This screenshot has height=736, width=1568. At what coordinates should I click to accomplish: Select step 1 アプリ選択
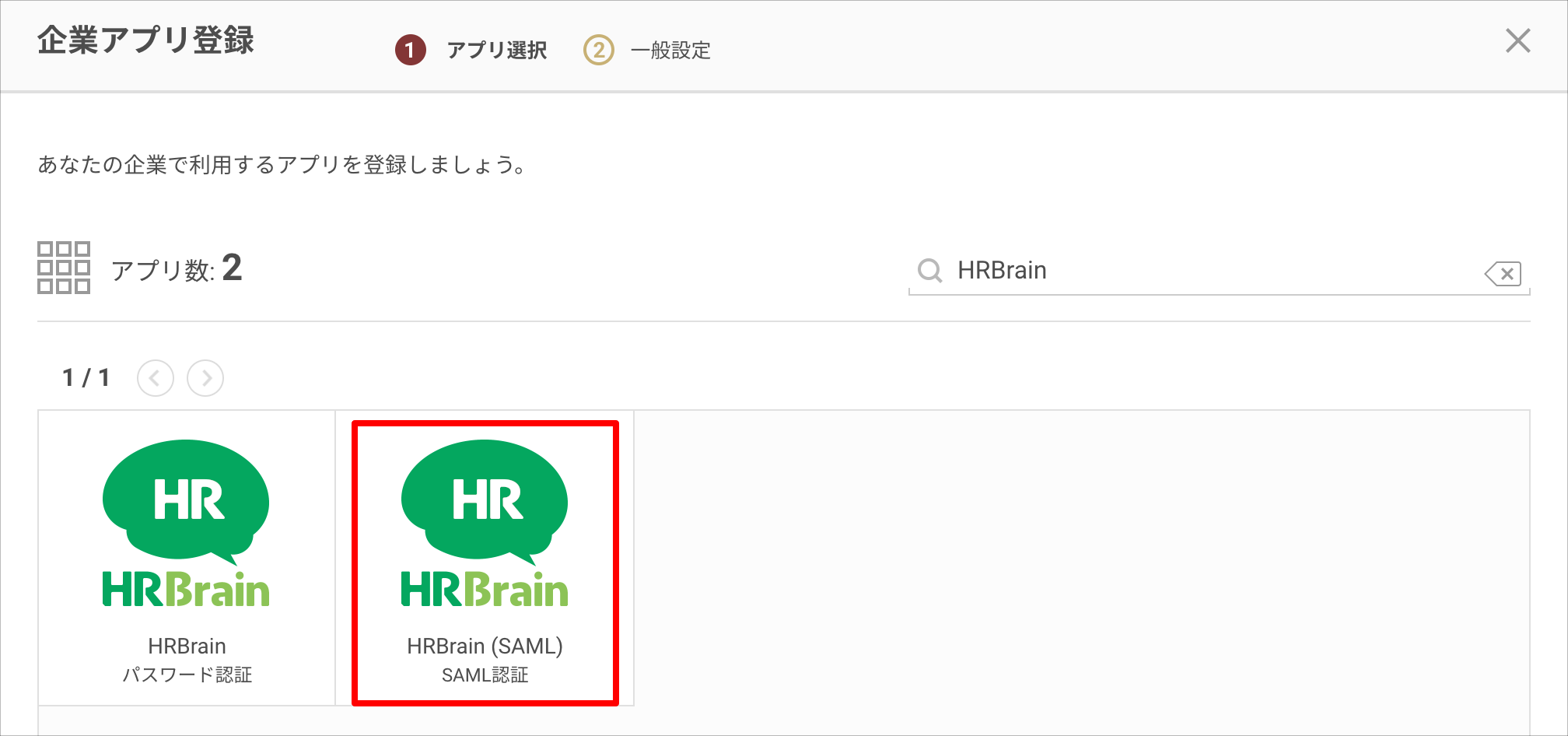point(471,51)
